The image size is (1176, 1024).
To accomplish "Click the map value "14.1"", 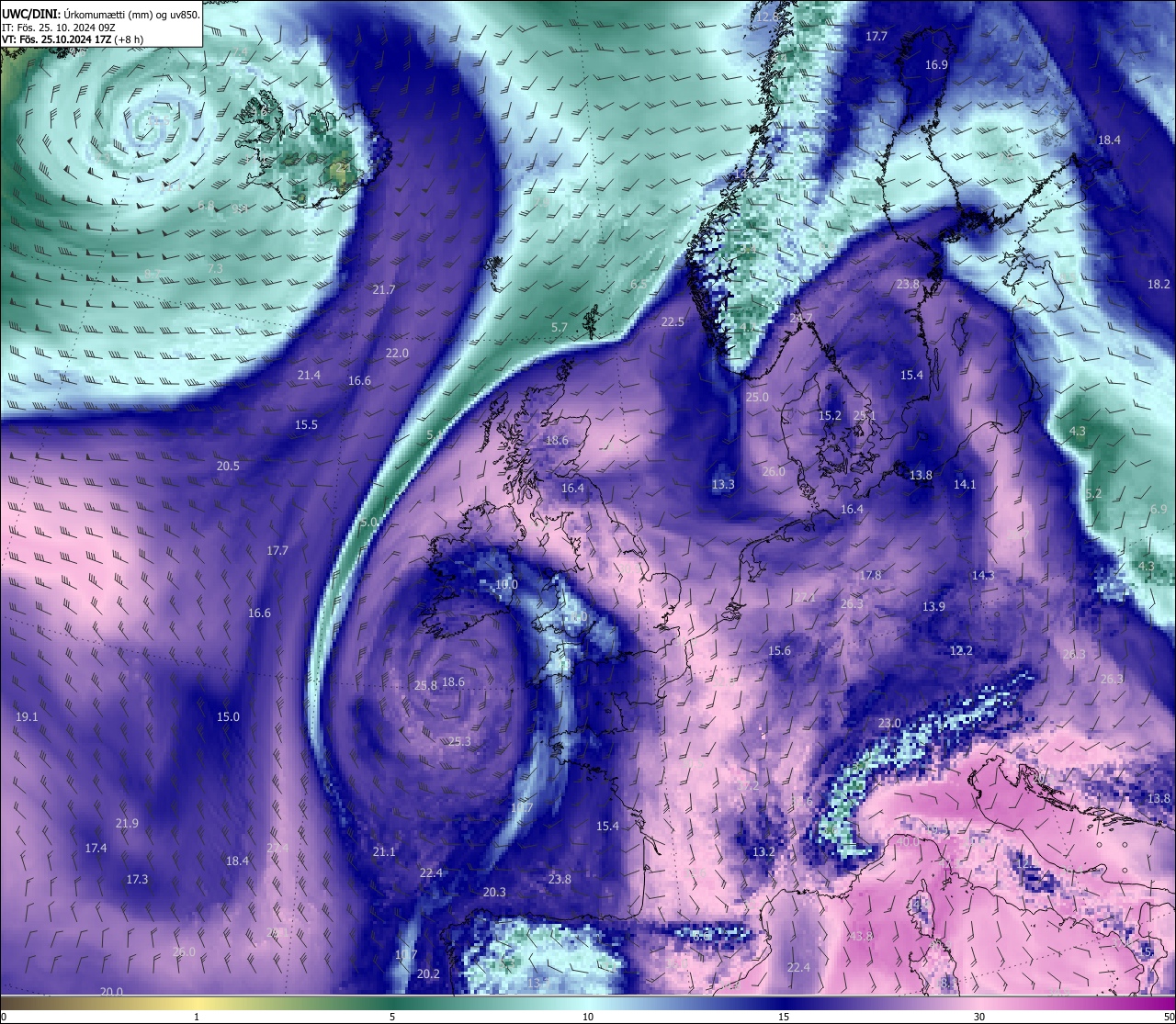I will click(965, 484).
